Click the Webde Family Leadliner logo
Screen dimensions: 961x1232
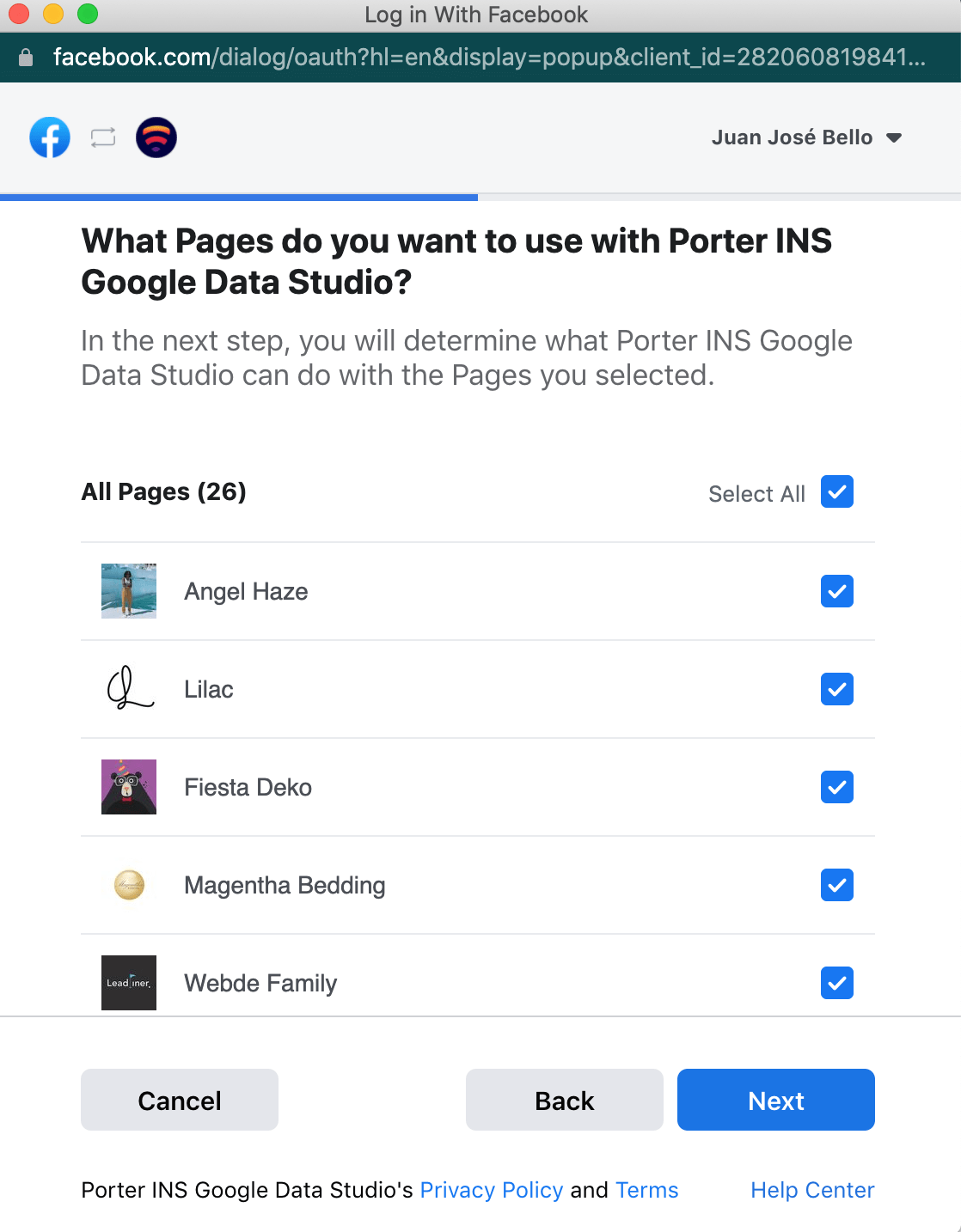[129, 983]
